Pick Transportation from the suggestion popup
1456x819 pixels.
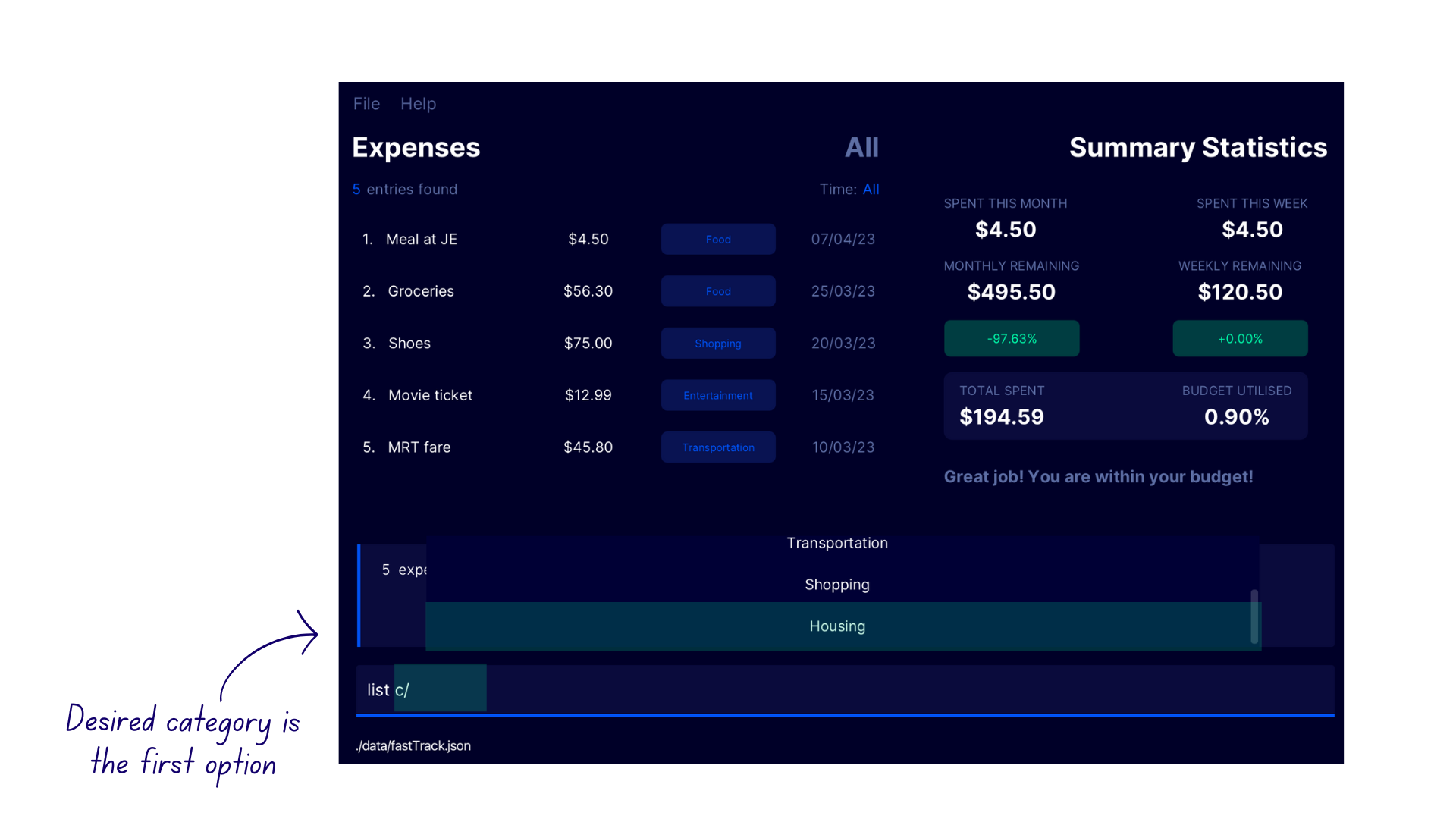(x=837, y=543)
